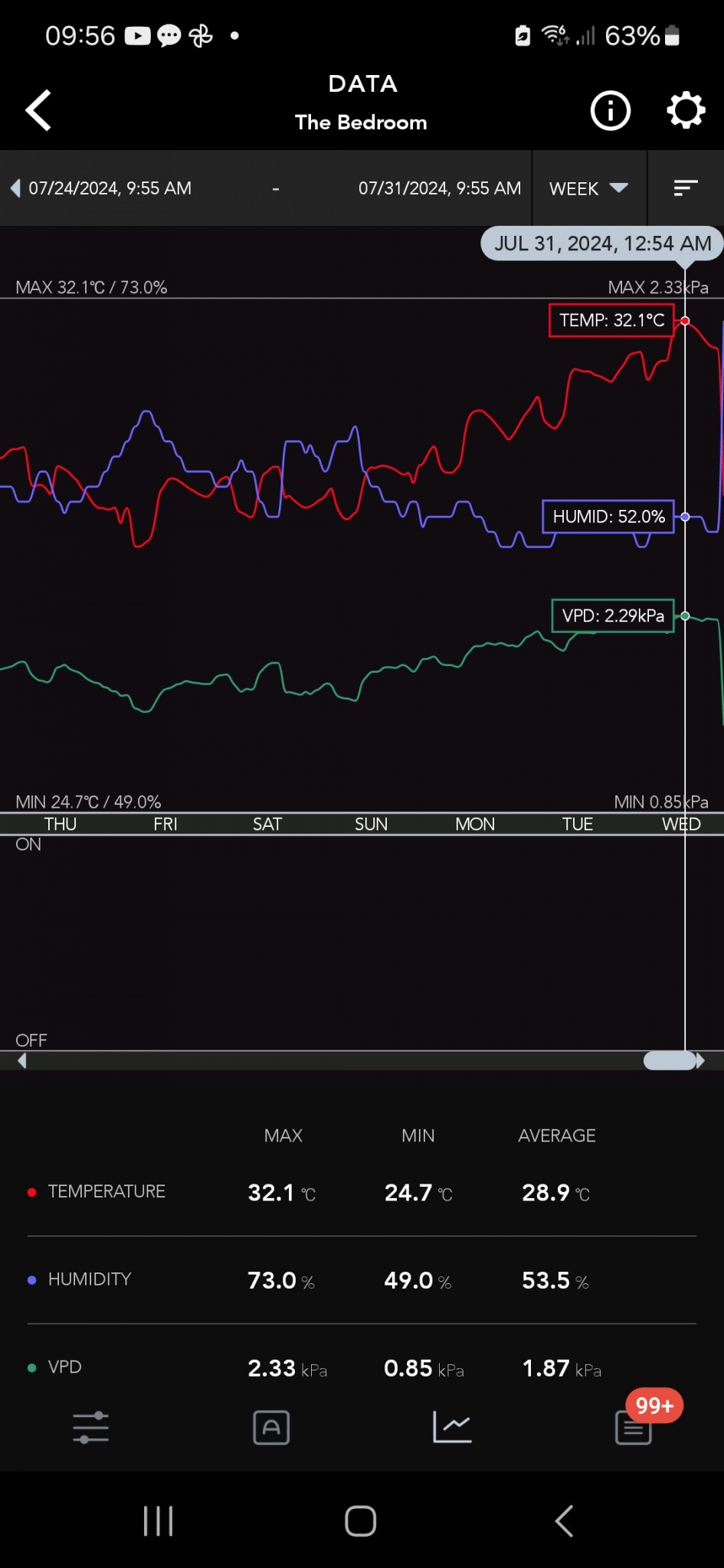Select the chart data tab icon
This screenshot has height=1568, width=724.
(x=452, y=1427)
